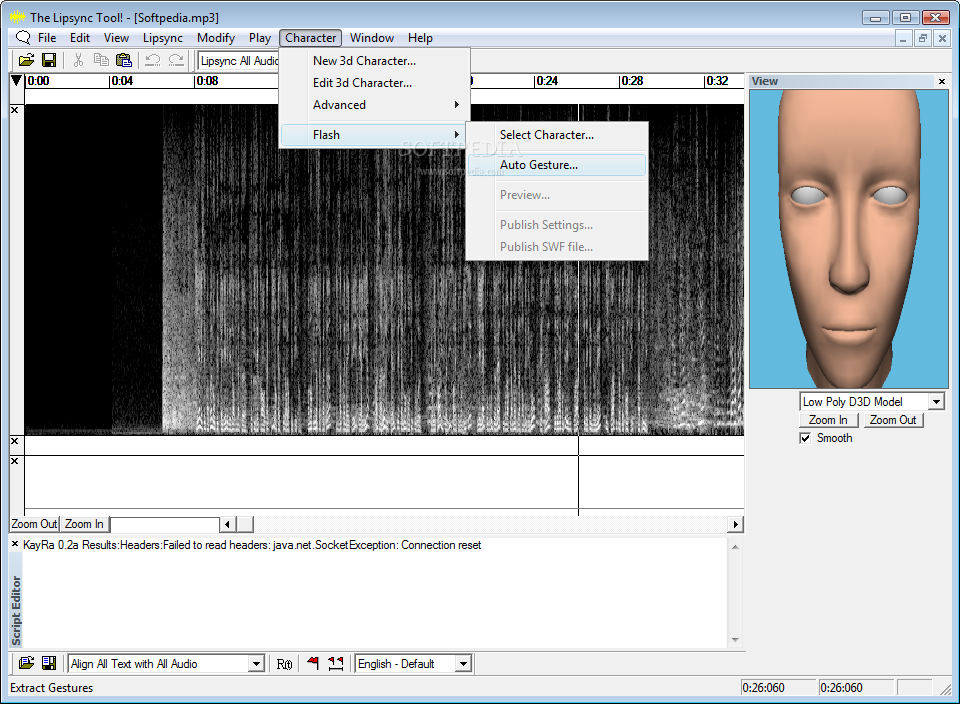Screen dimensions: 960x704
Task: Click the Cut scissors icon
Action: [x=78, y=60]
